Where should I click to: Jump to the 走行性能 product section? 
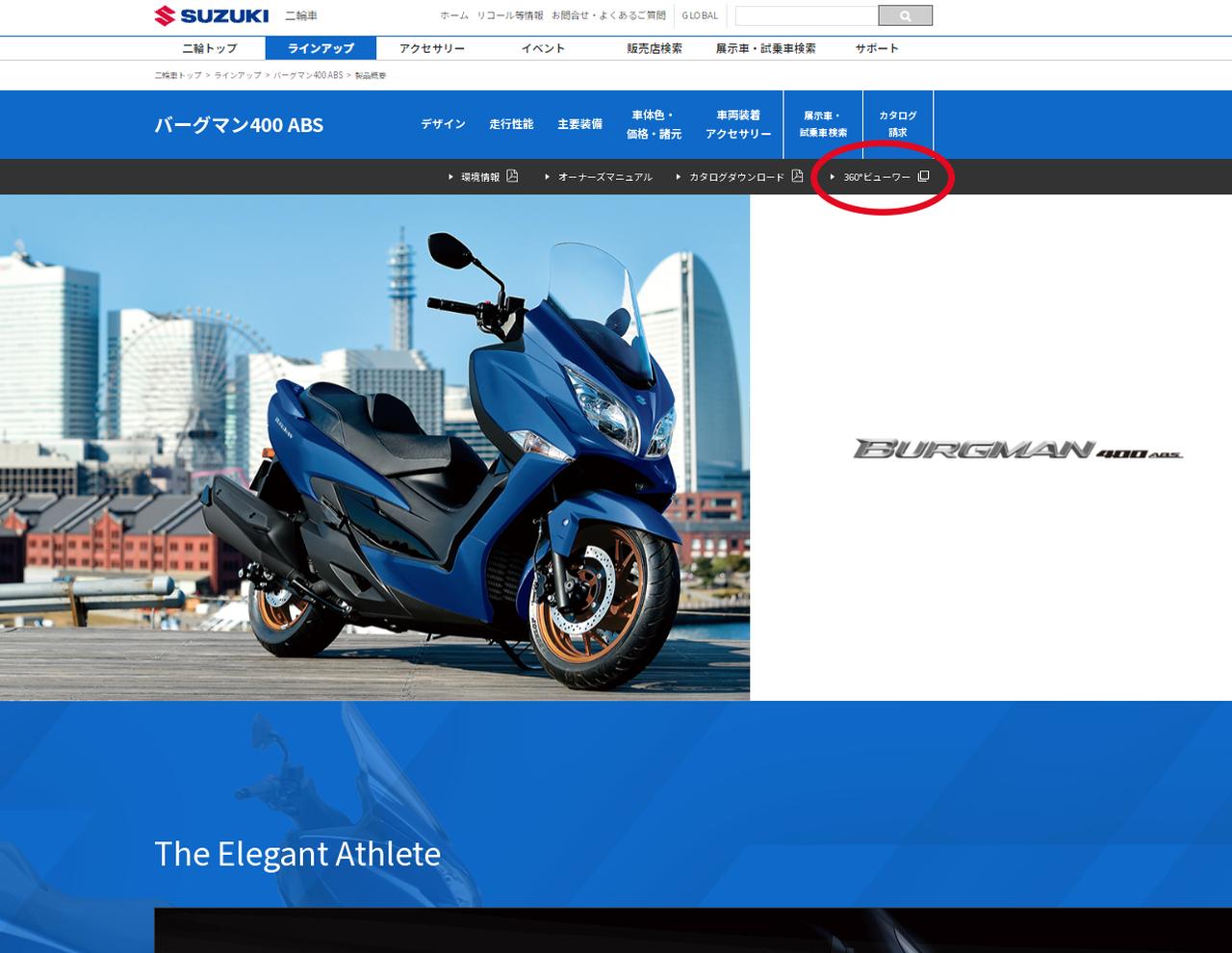(x=511, y=124)
